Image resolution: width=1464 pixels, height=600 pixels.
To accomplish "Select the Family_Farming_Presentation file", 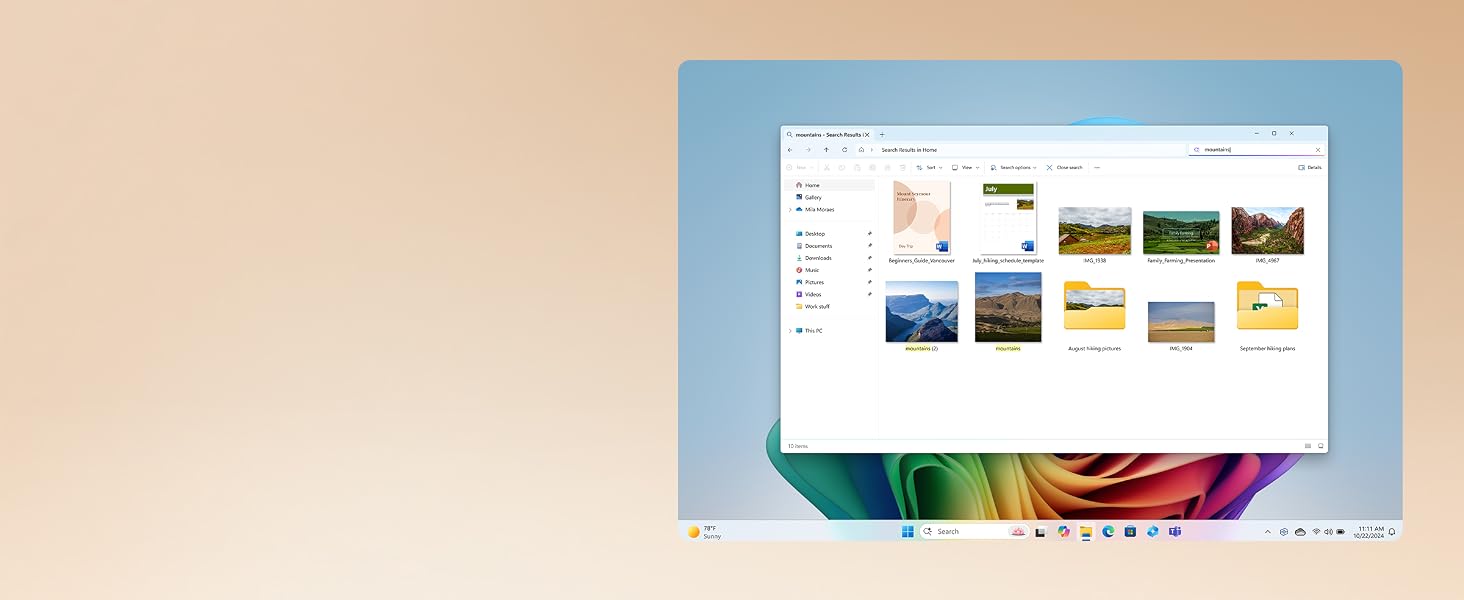I will (1181, 237).
